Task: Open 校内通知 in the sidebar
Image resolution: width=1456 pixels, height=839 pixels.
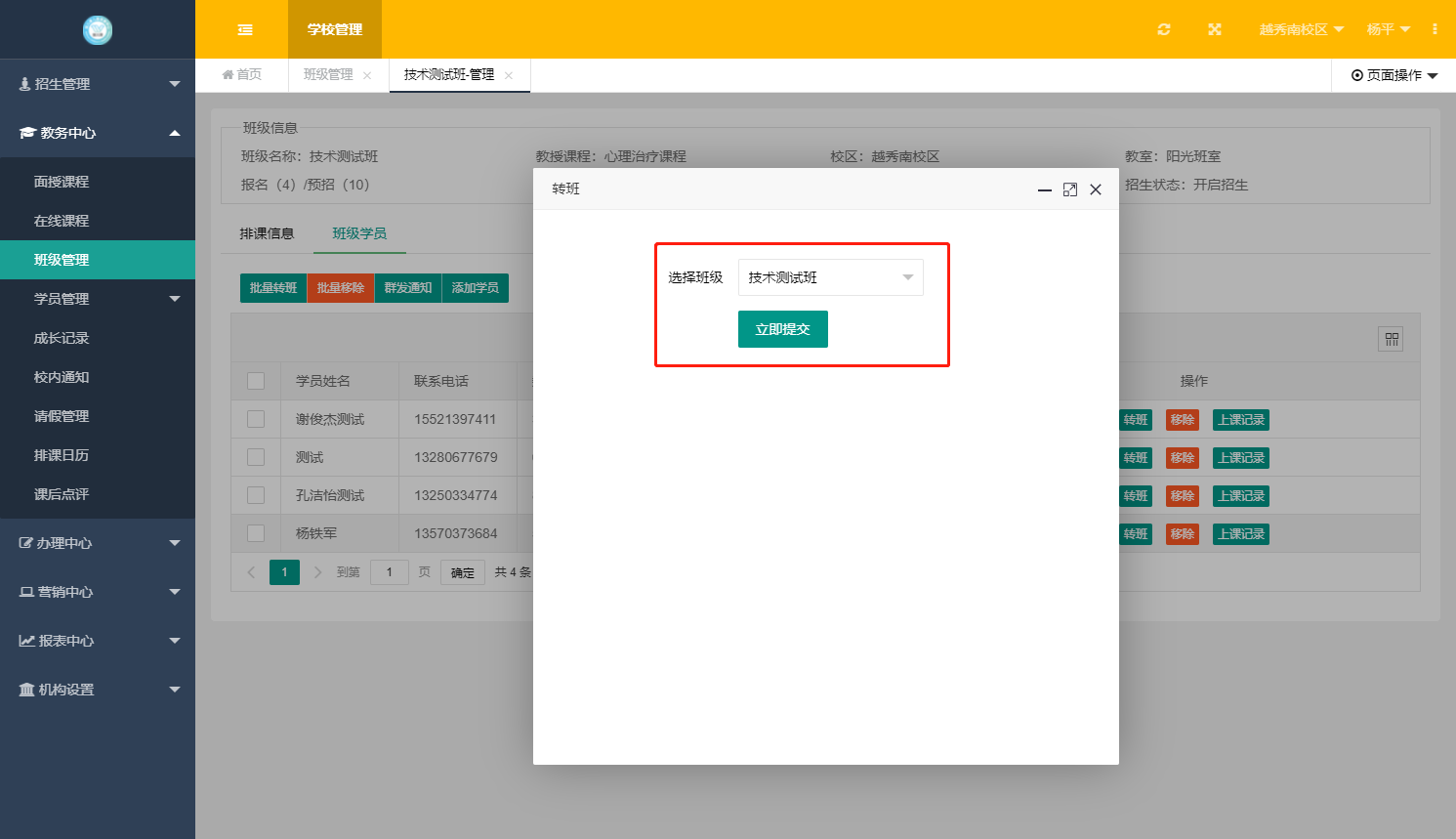Action: point(98,377)
